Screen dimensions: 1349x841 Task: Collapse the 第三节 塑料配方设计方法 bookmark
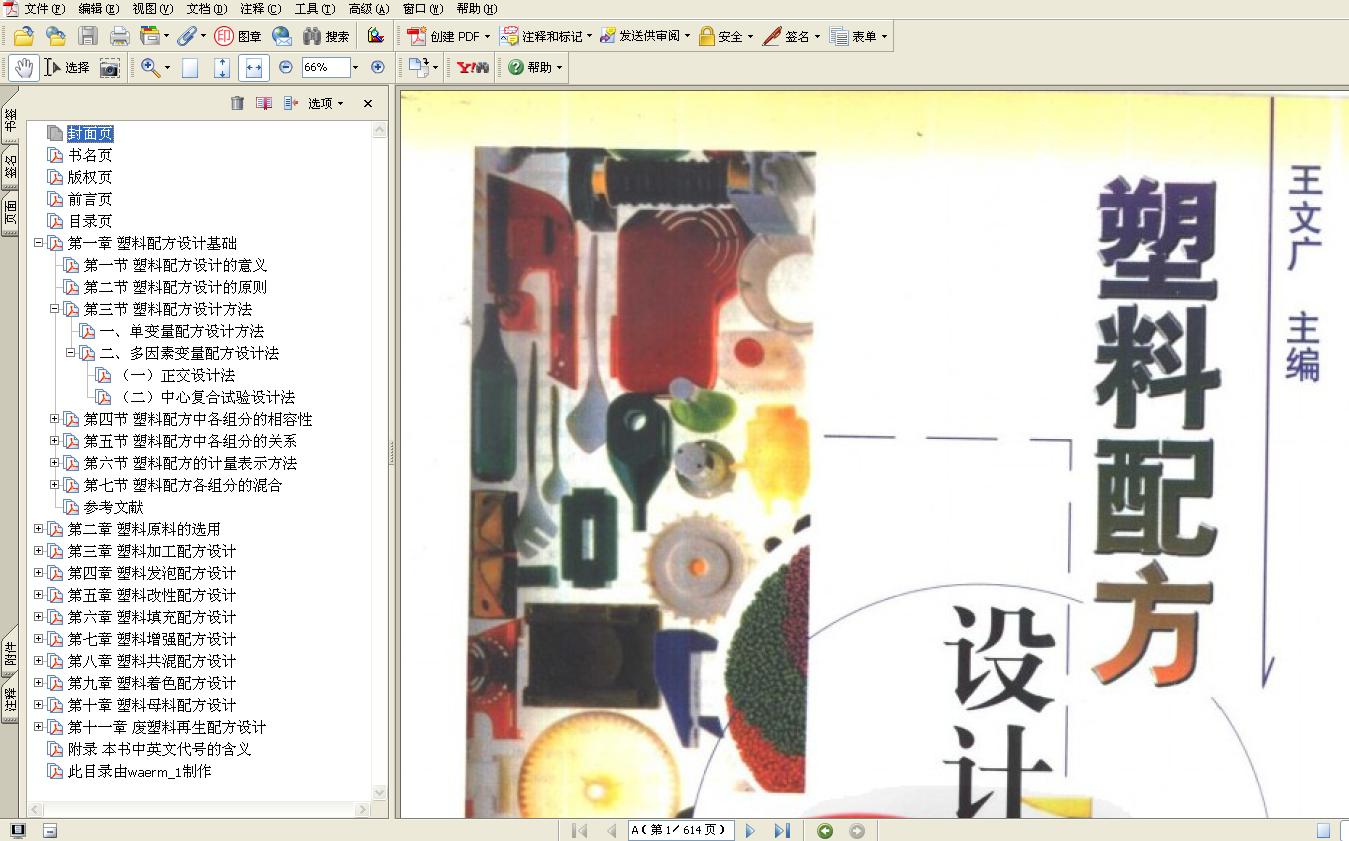pos(55,308)
